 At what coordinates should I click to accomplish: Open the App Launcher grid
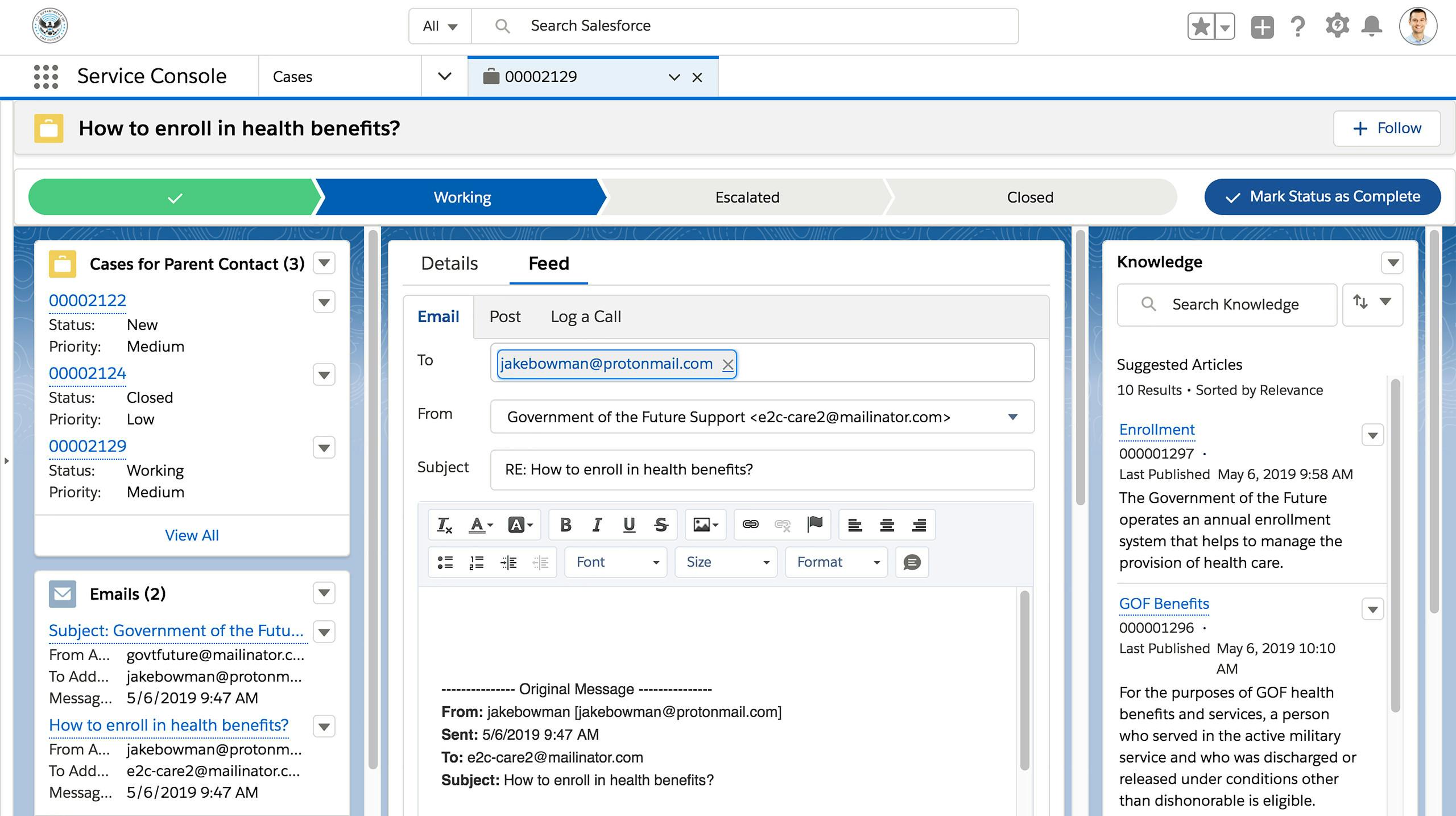point(46,76)
